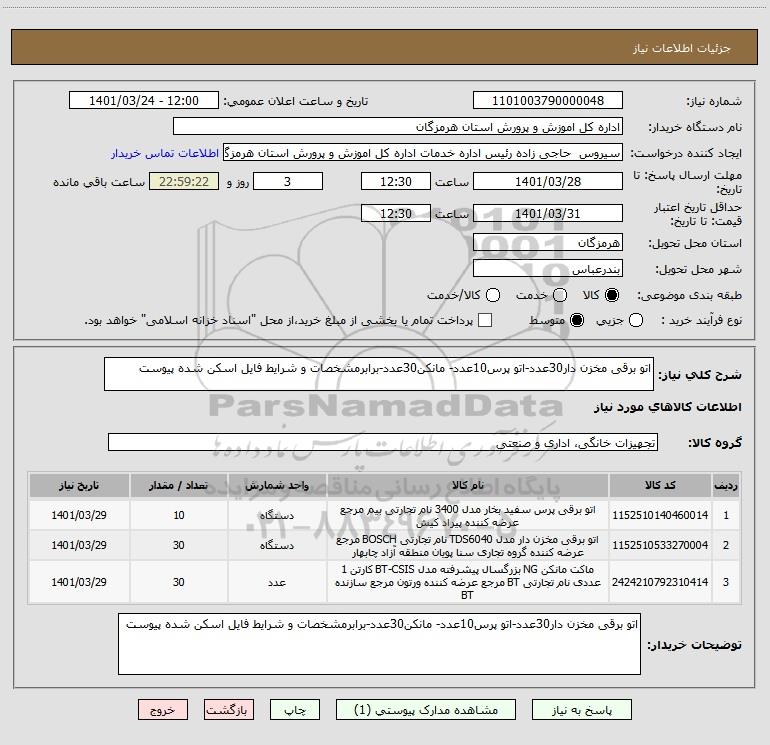Click date 1401/03/29 in mannequin row
Screen dimensions: 770x745
pos(79,582)
